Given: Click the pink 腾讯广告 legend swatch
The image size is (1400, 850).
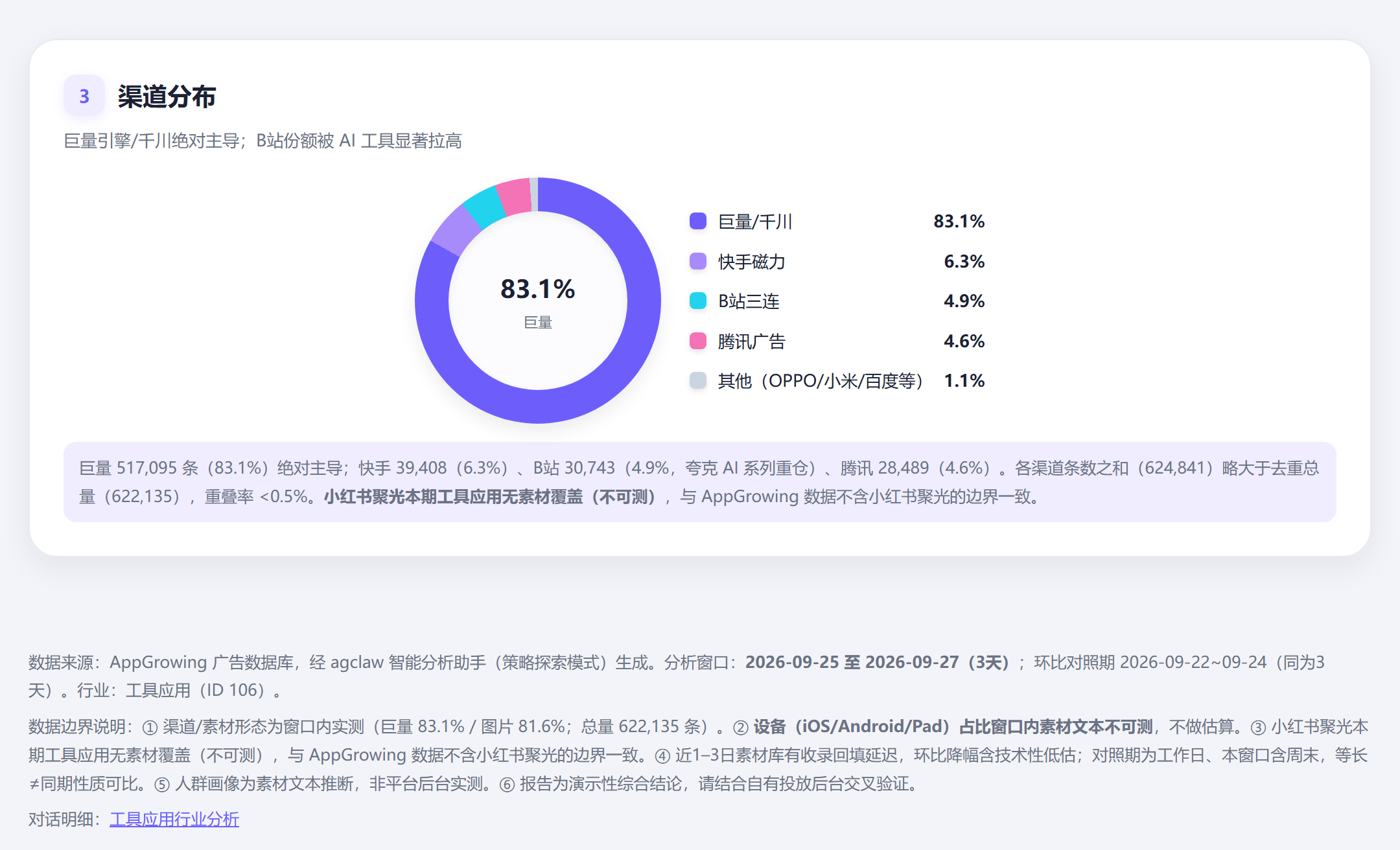Looking at the screenshot, I should pos(698,341).
